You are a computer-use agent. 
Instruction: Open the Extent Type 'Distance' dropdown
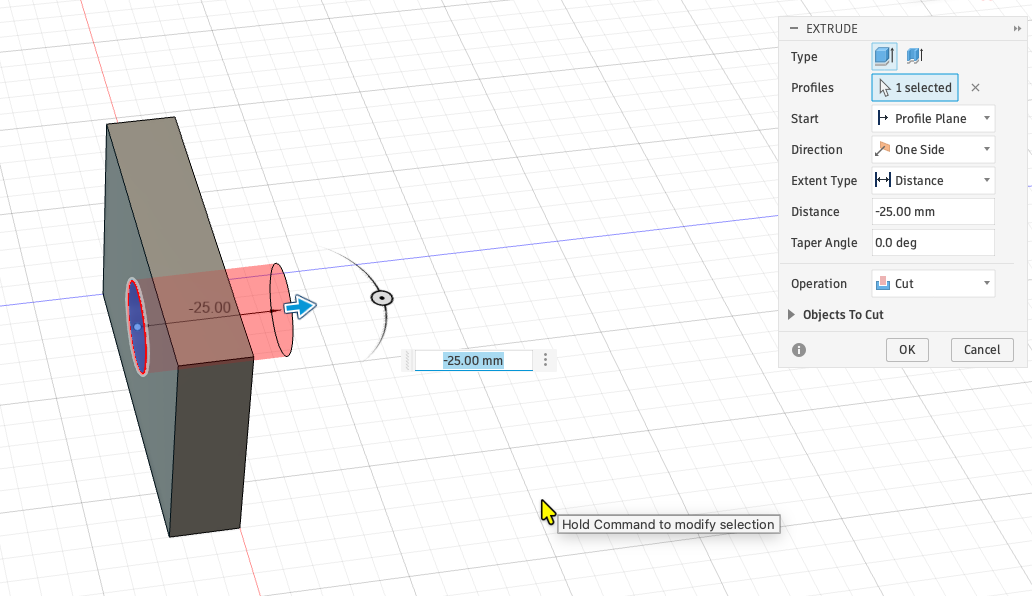tap(933, 180)
